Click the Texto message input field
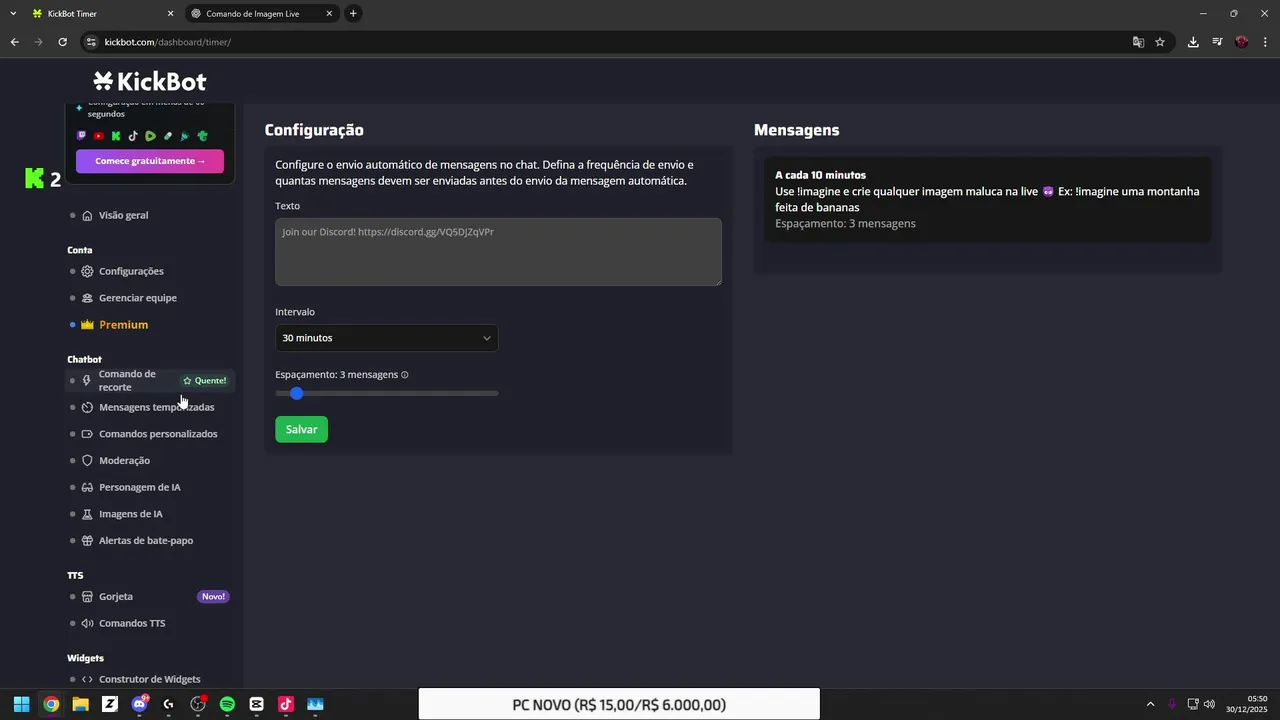The width and height of the screenshot is (1280, 720). 498,252
